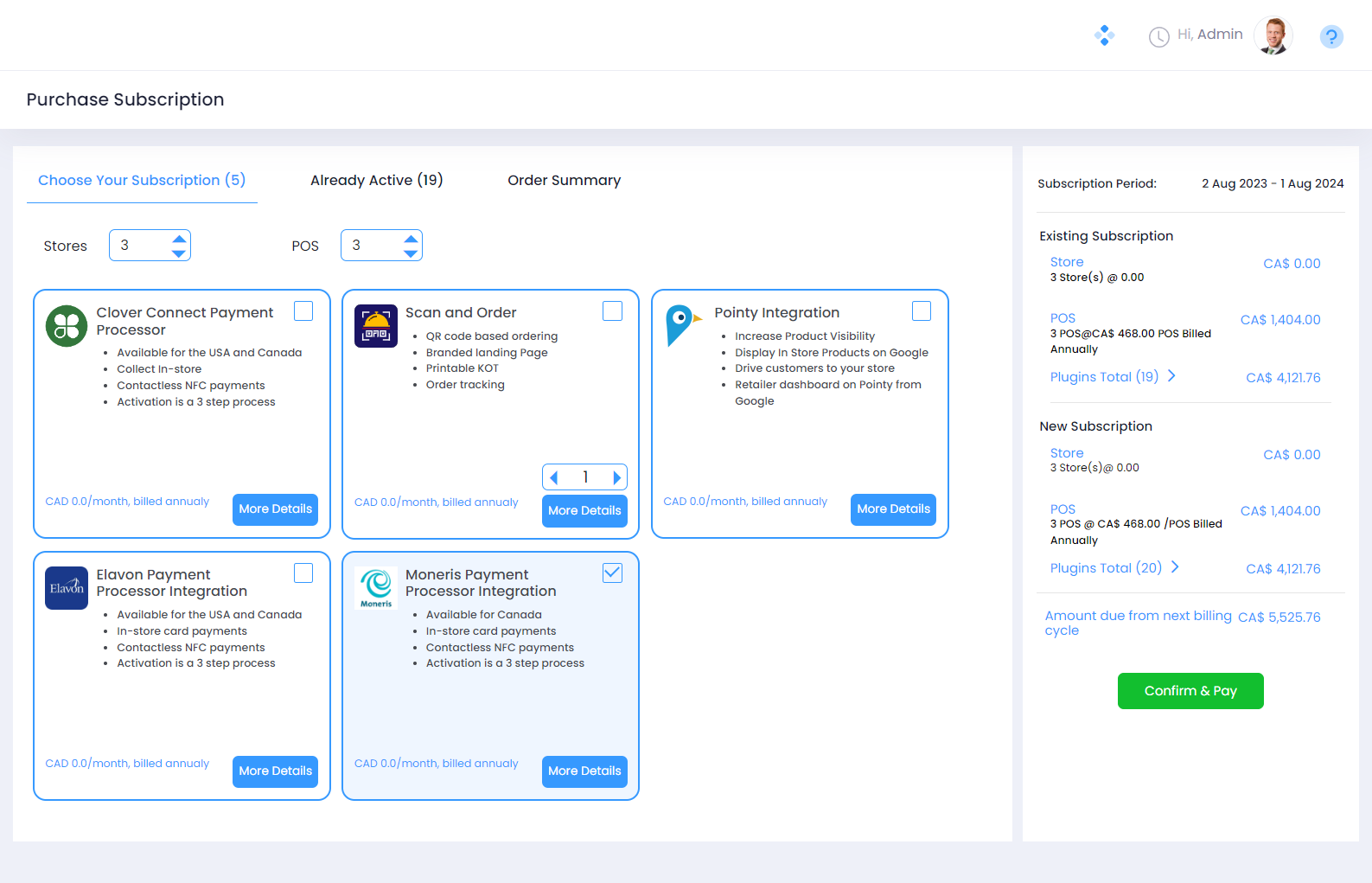Uncheck the Moneris Payment Processor checkbox

[x=612, y=573]
